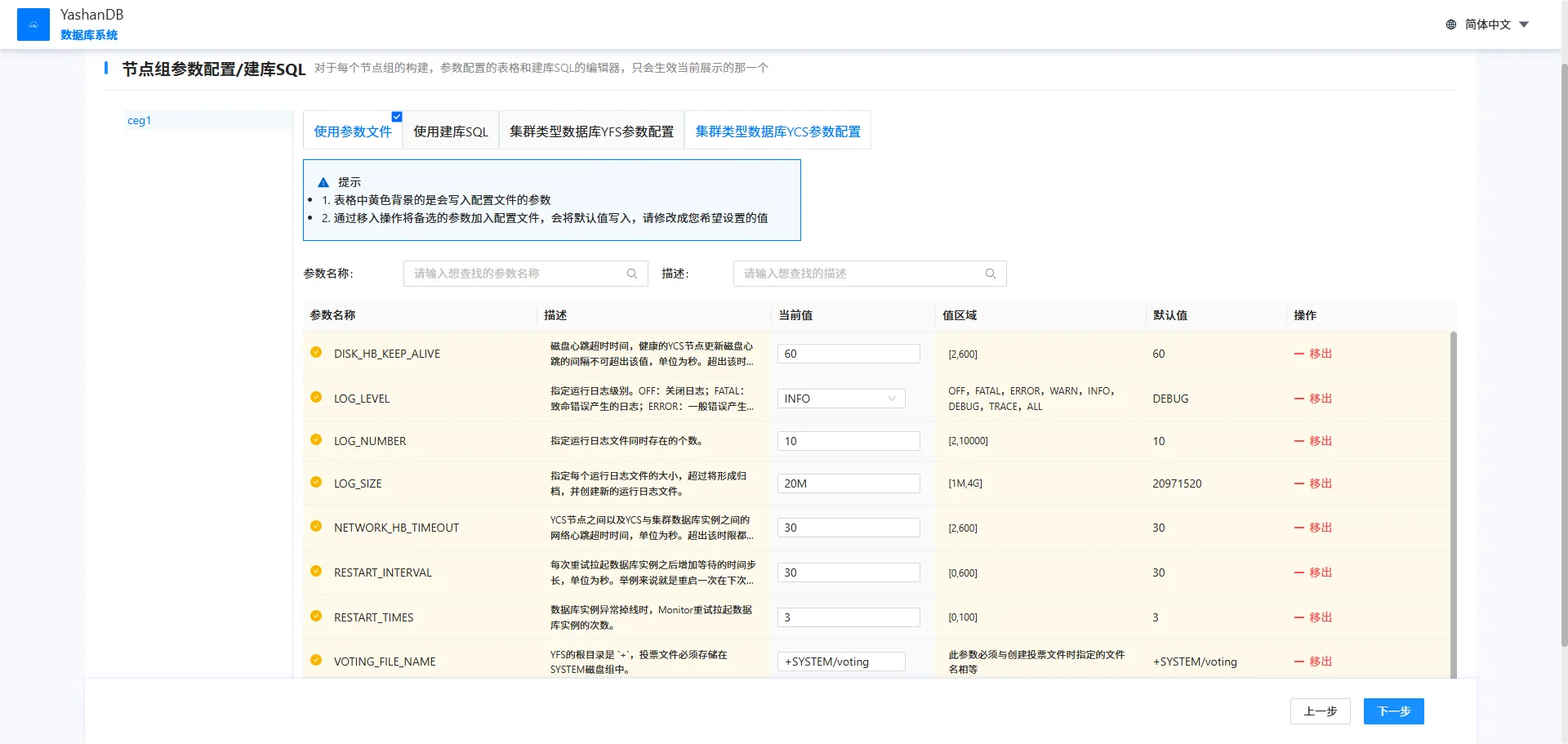
Task: Click yellow check icon for LOG_SIZE row
Action: [x=316, y=483]
